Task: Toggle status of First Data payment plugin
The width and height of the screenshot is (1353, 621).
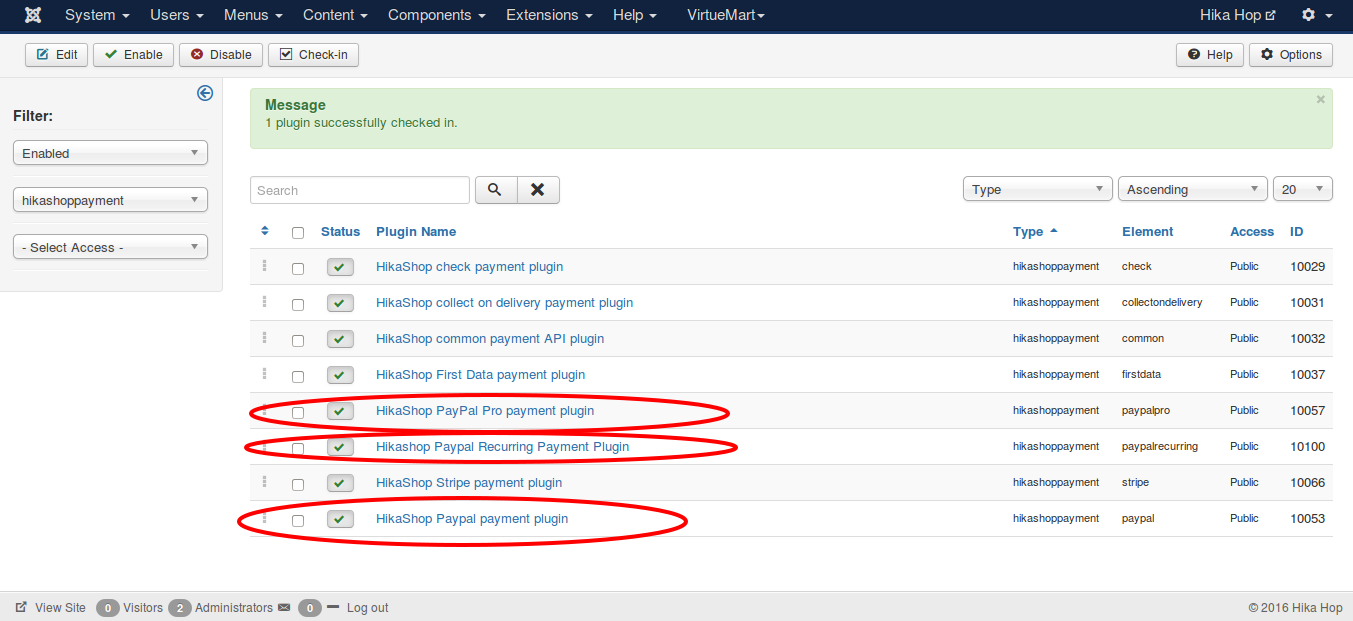Action: coord(340,375)
